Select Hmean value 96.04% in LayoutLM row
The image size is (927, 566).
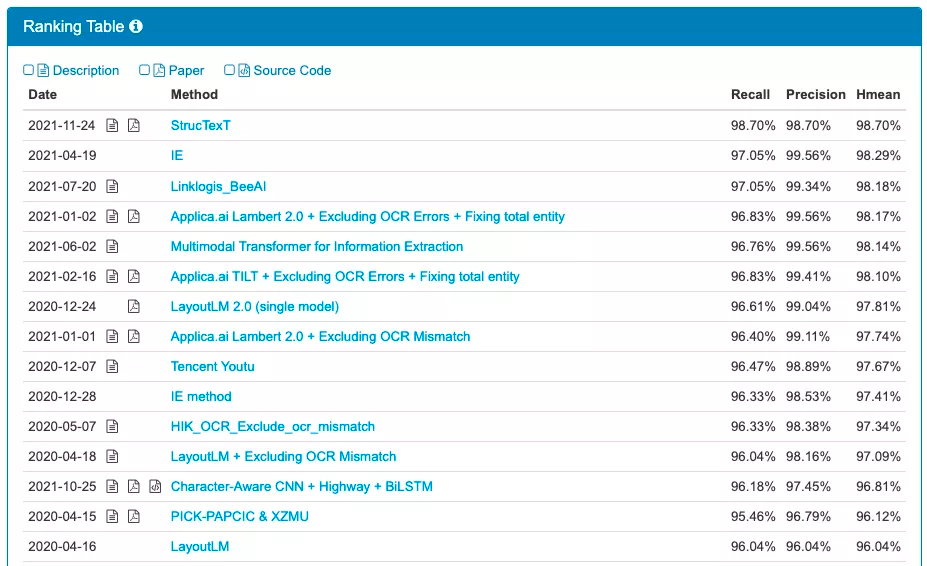[x=878, y=546]
